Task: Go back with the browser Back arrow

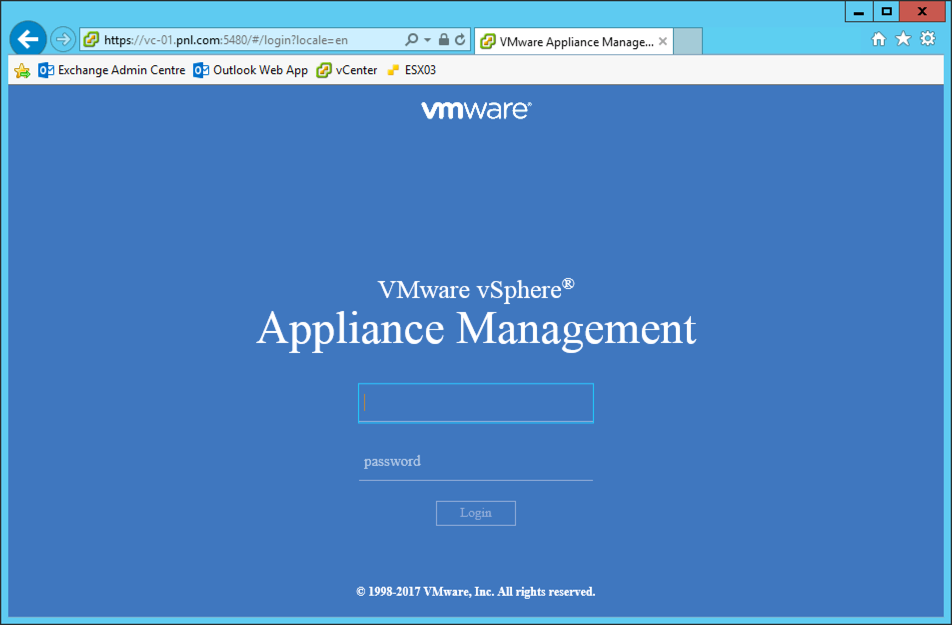Action: pos(28,39)
